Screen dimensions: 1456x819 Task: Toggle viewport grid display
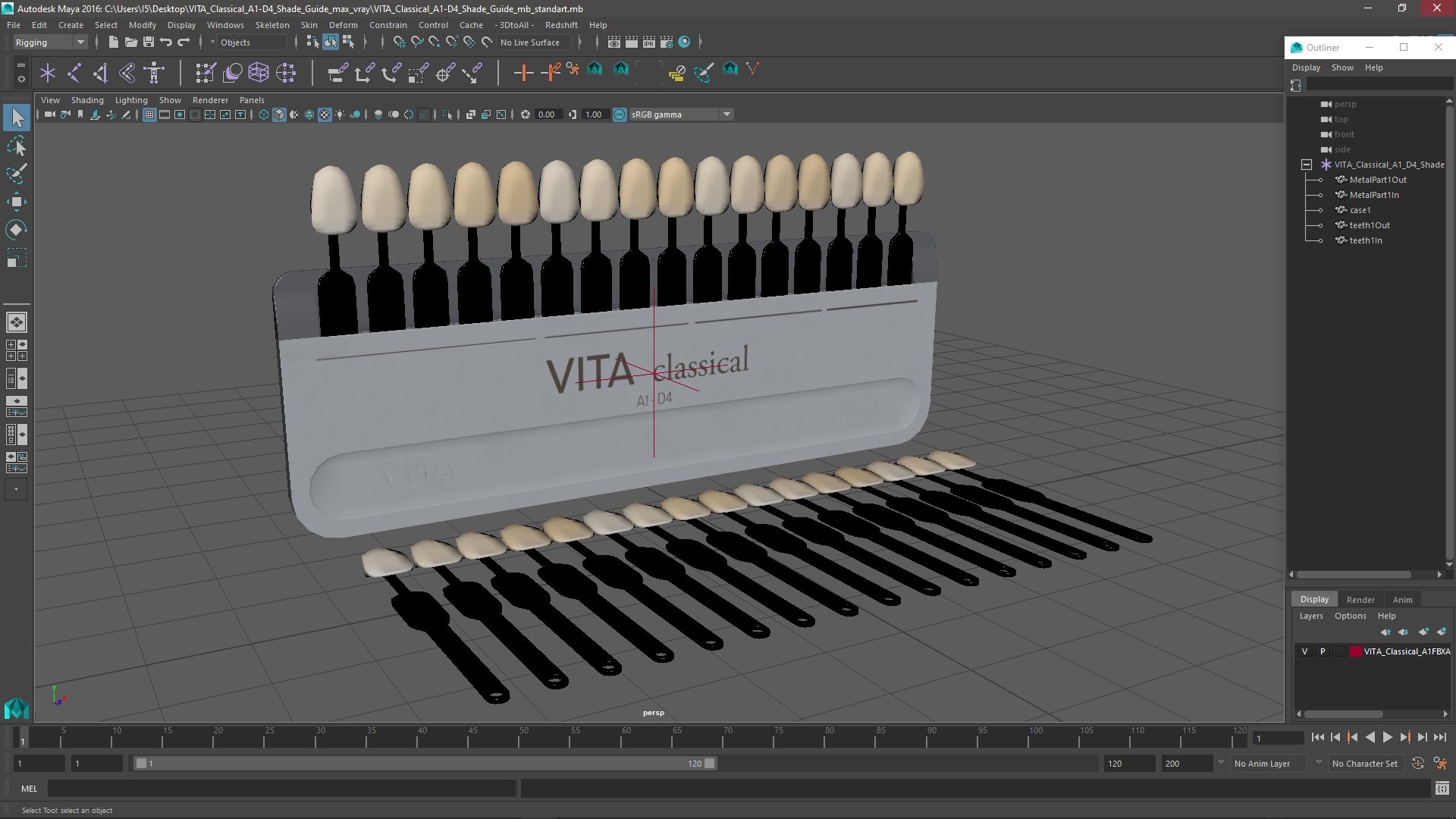coord(149,115)
